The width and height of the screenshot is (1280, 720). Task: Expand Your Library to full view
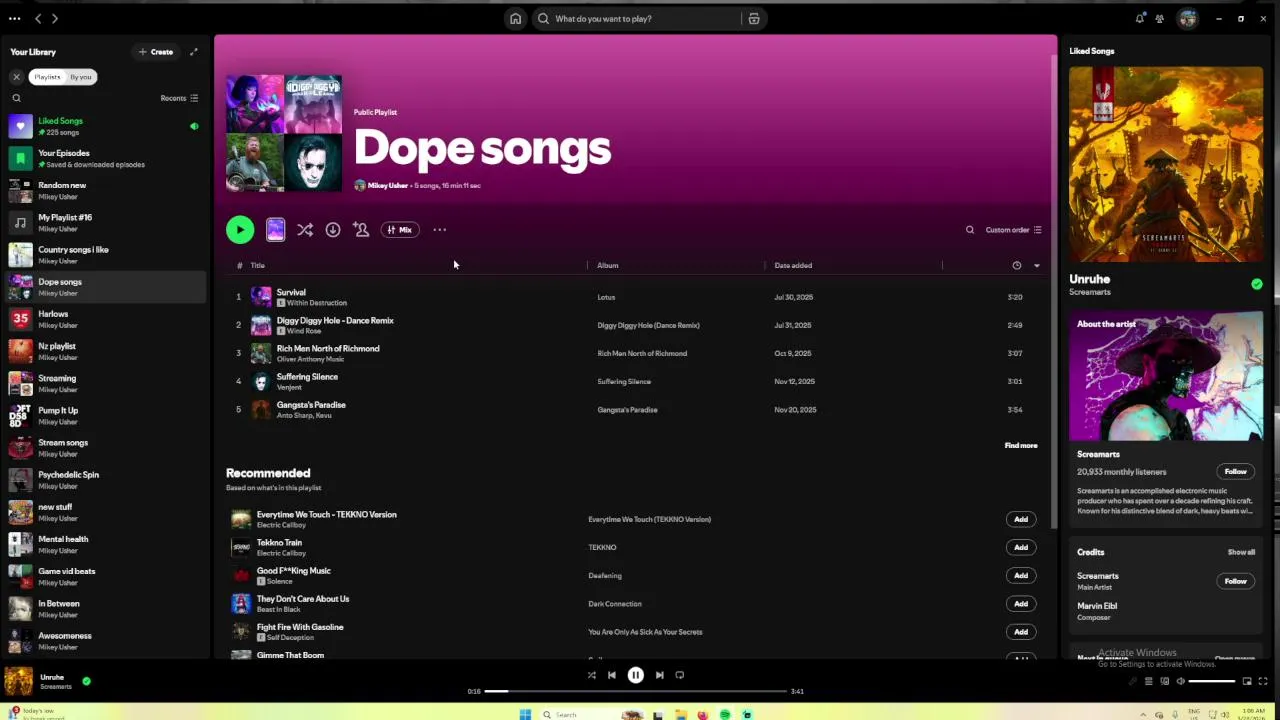[x=193, y=52]
